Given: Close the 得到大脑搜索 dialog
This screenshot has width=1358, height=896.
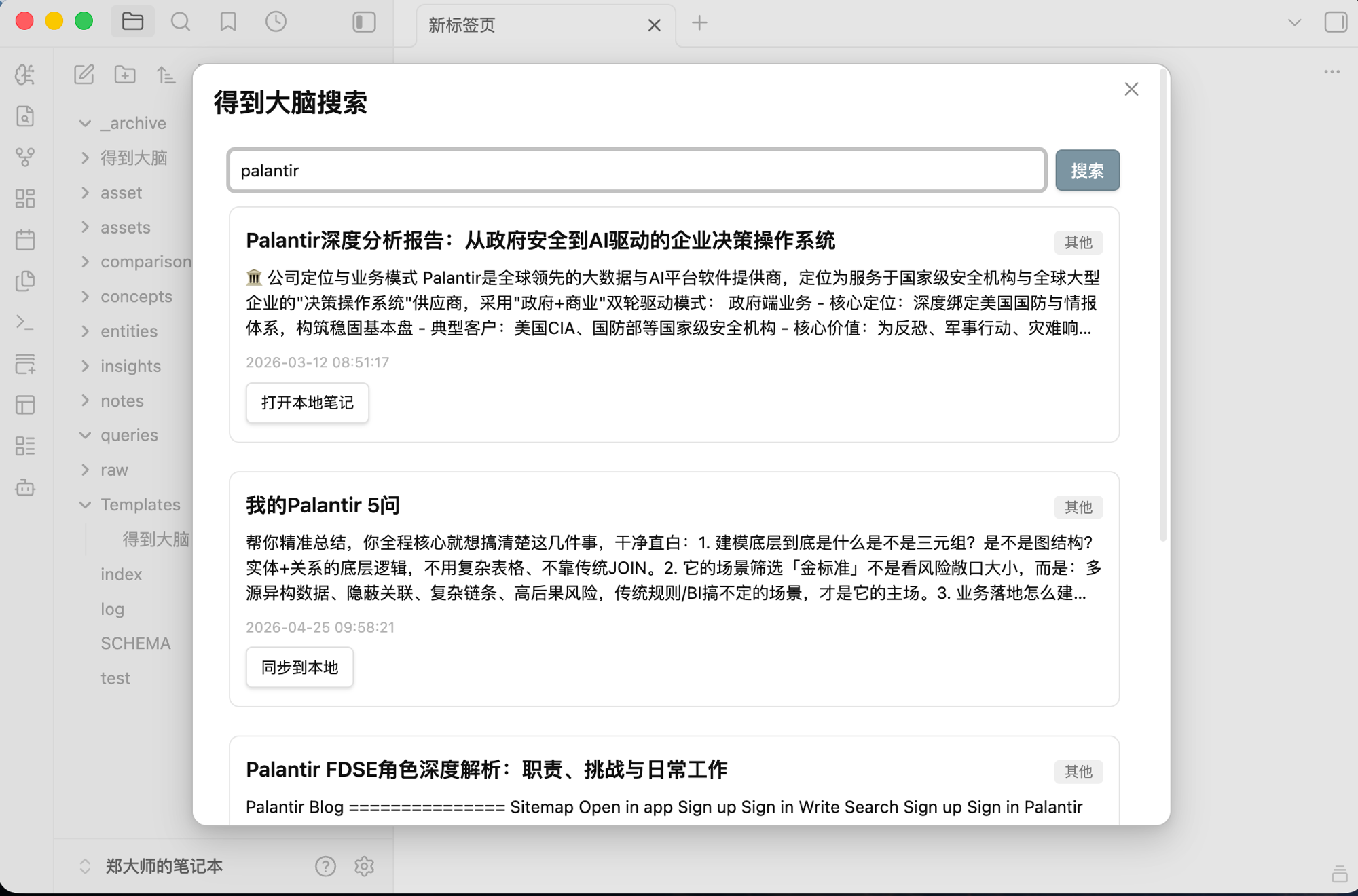Looking at the screenshot, I should pos(1131,90).
